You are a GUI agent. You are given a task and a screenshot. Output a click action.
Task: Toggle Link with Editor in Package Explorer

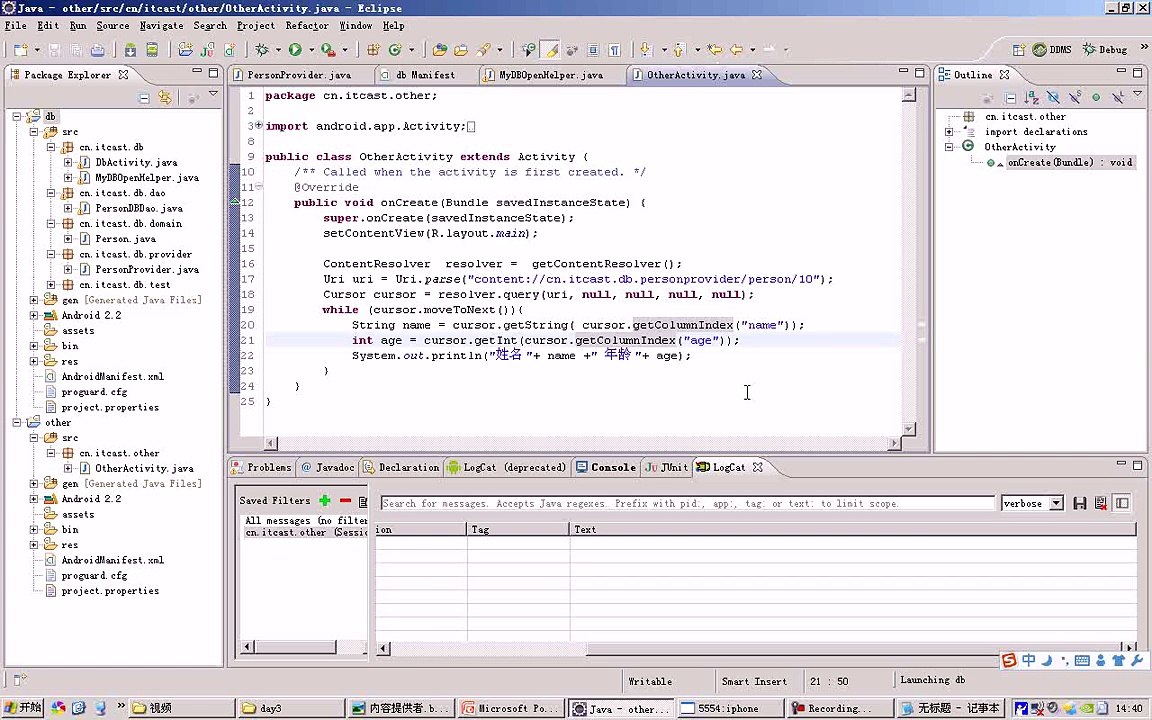click(165, 98)
